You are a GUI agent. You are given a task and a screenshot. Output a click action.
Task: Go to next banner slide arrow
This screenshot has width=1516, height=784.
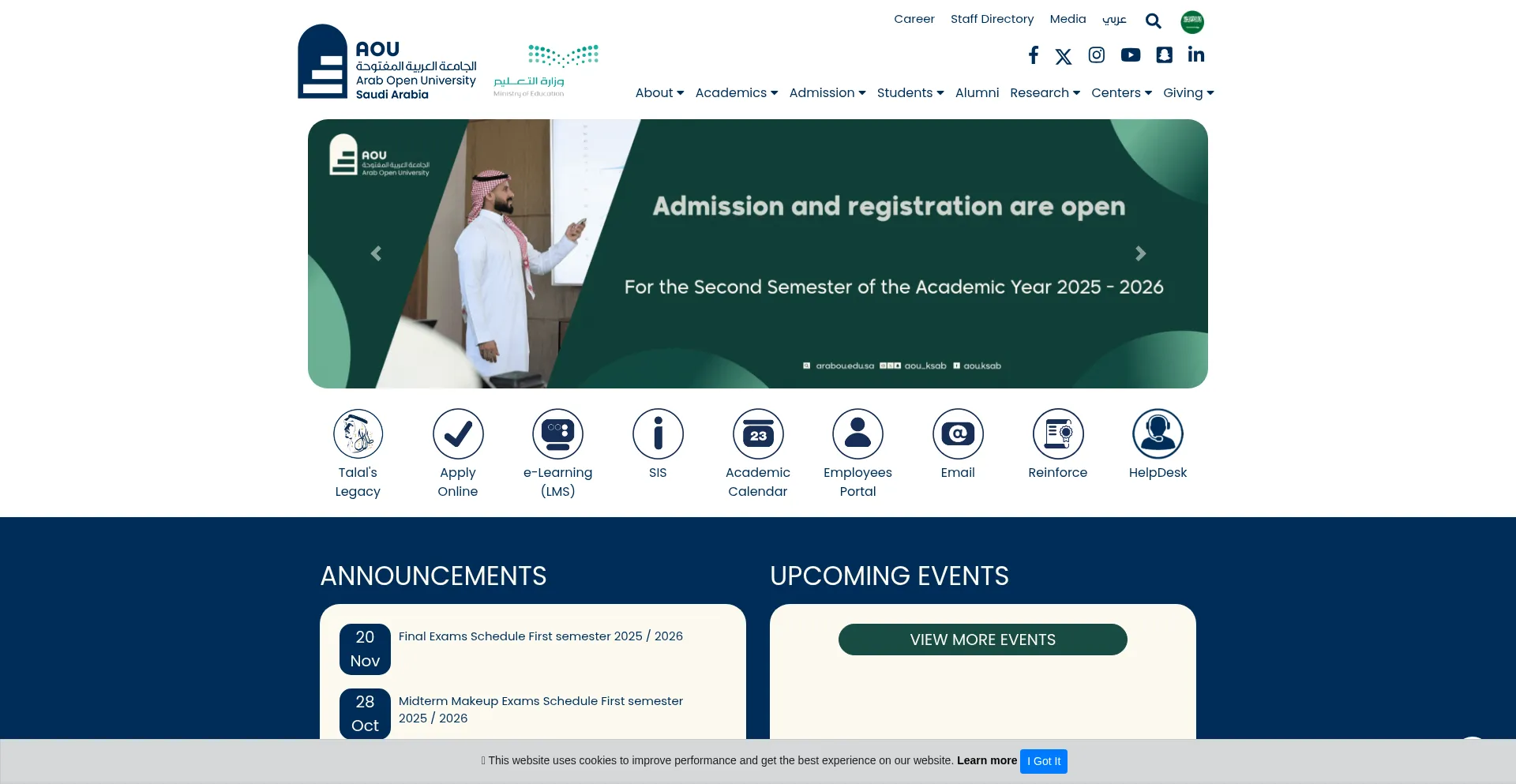point(1140,253)
